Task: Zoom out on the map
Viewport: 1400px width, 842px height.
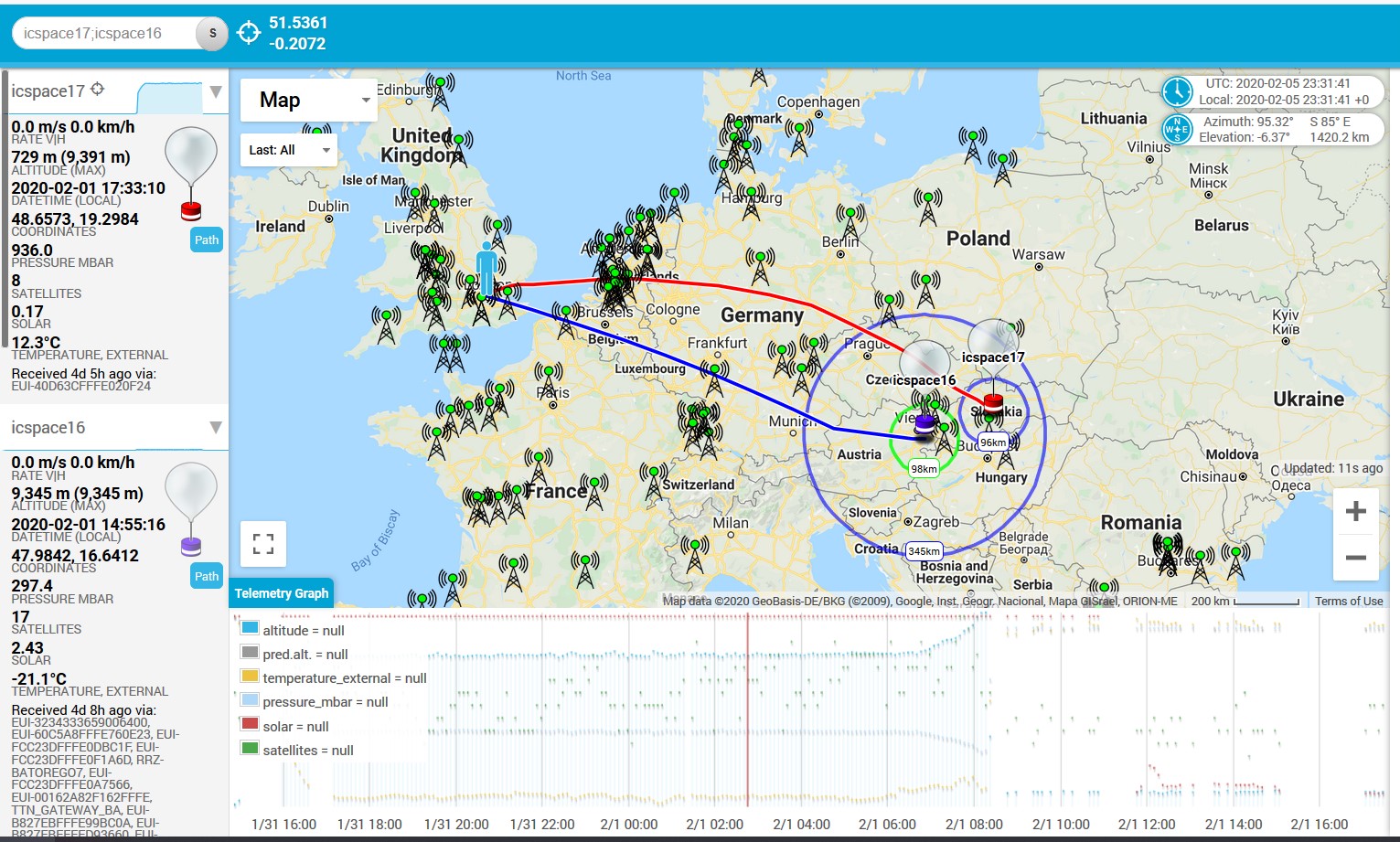Action: tap(1356, 557)
